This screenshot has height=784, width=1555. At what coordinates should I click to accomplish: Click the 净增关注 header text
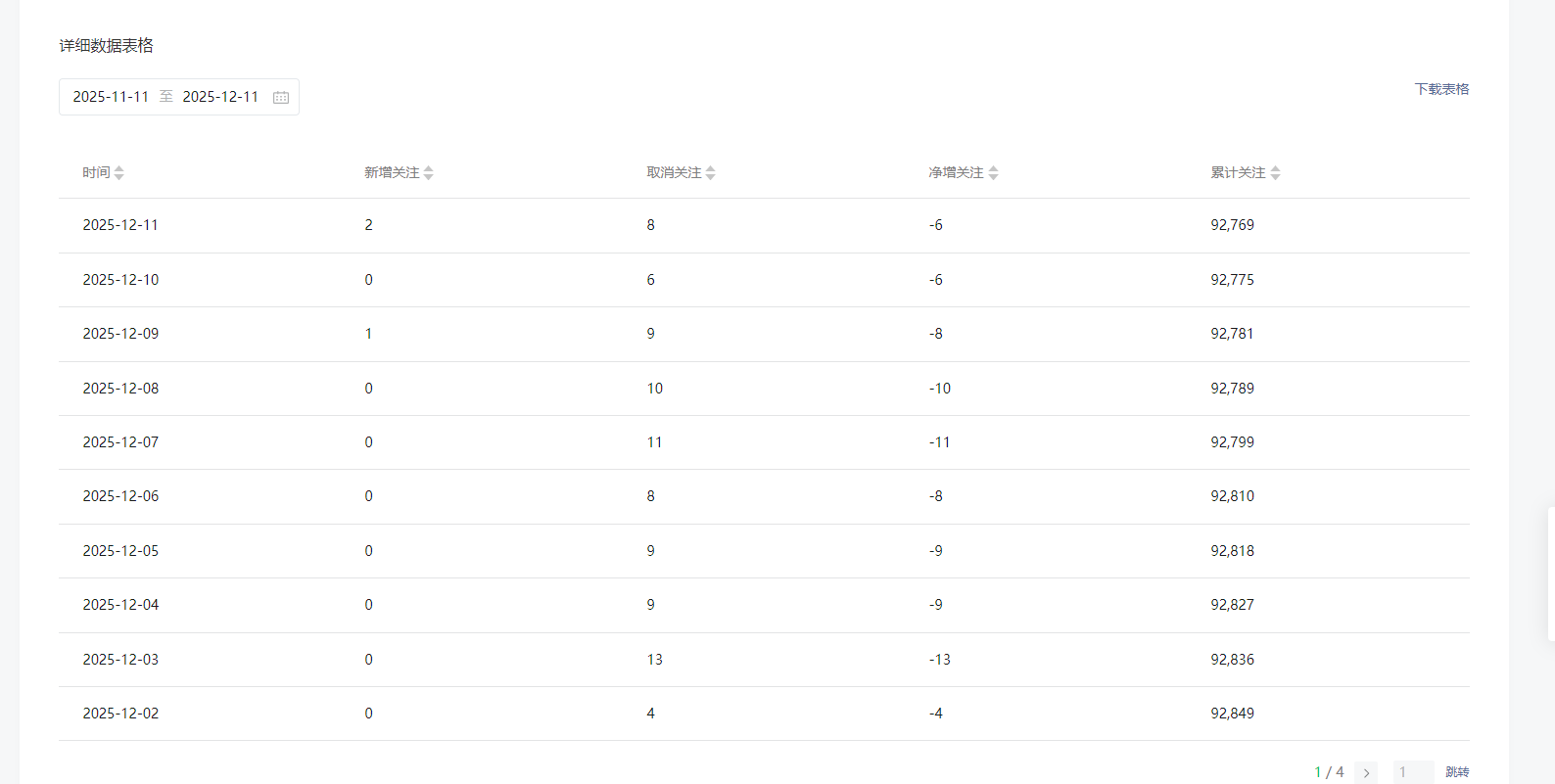(x=956, y=173)
